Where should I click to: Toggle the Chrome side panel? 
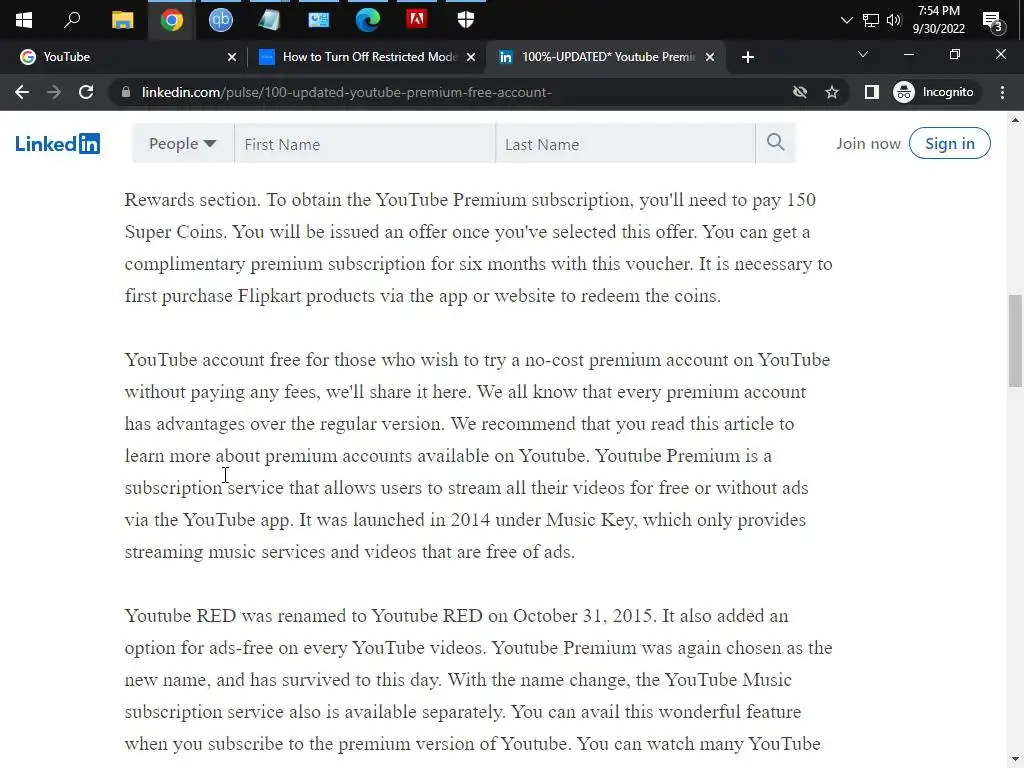(871, 92)
